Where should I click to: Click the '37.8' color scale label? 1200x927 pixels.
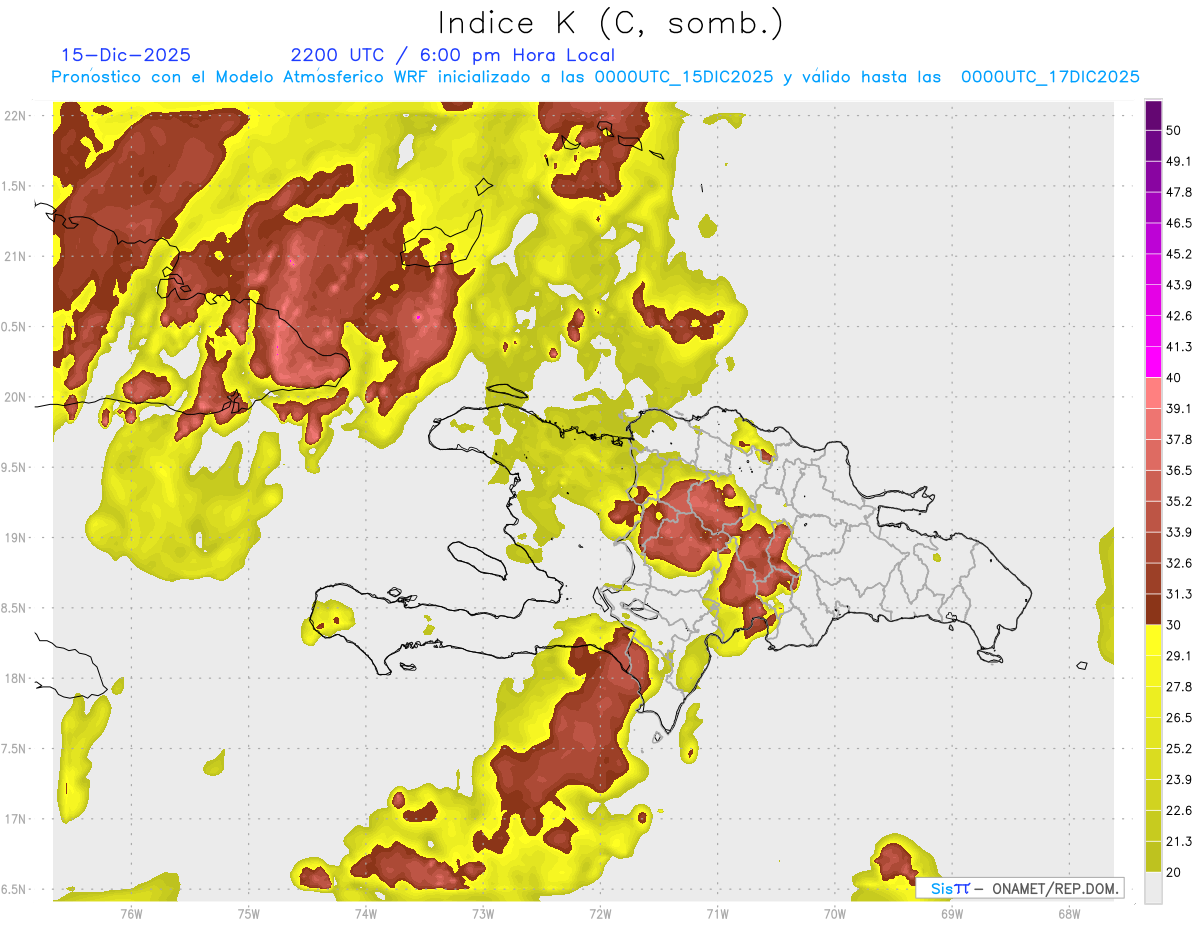[1178, 439]
